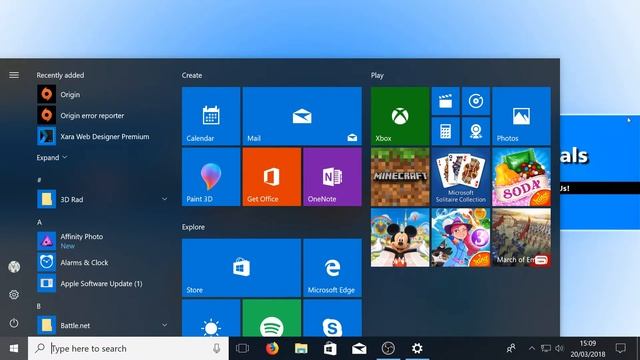Open the Weather sun tile
Image resolution: width=640 pixels, height=360 pixels.
click(x=211, y=318)
